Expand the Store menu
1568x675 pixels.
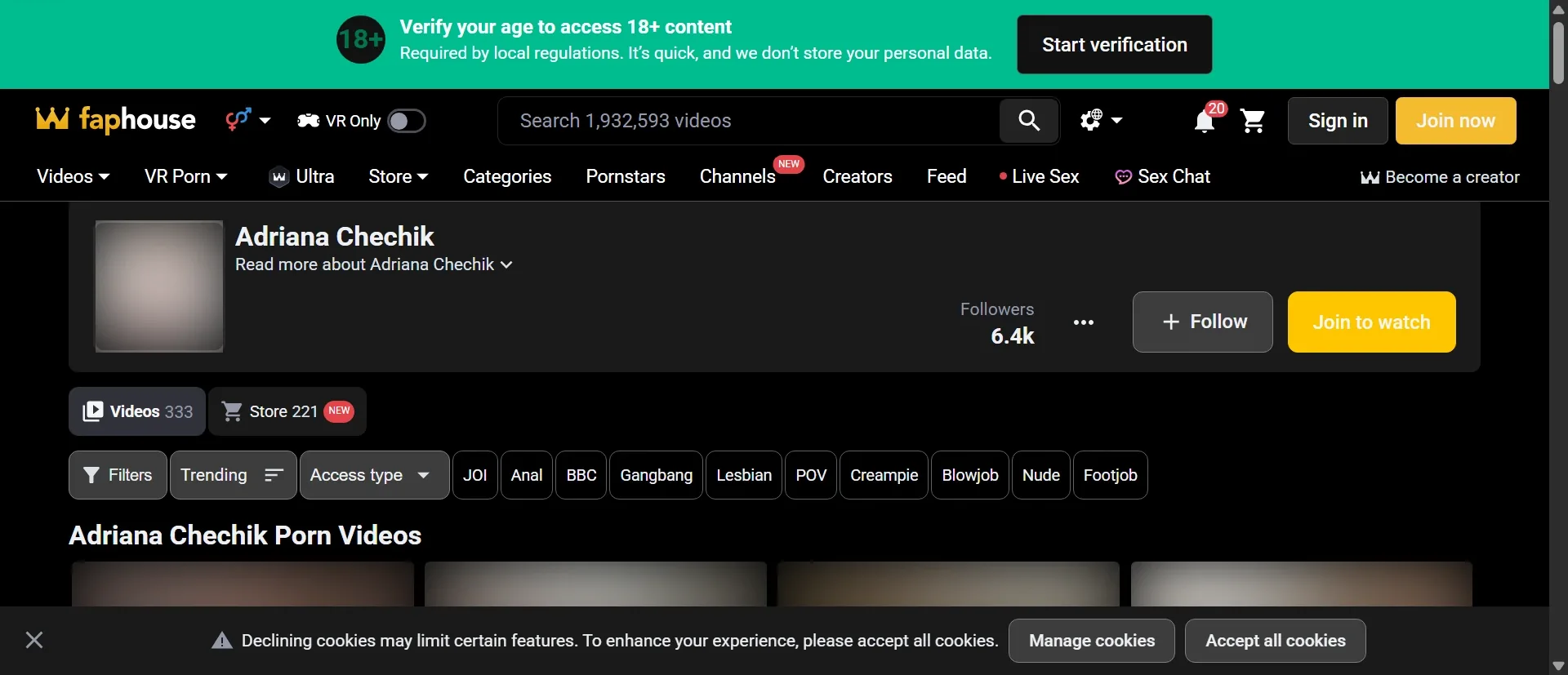(399, 176)
